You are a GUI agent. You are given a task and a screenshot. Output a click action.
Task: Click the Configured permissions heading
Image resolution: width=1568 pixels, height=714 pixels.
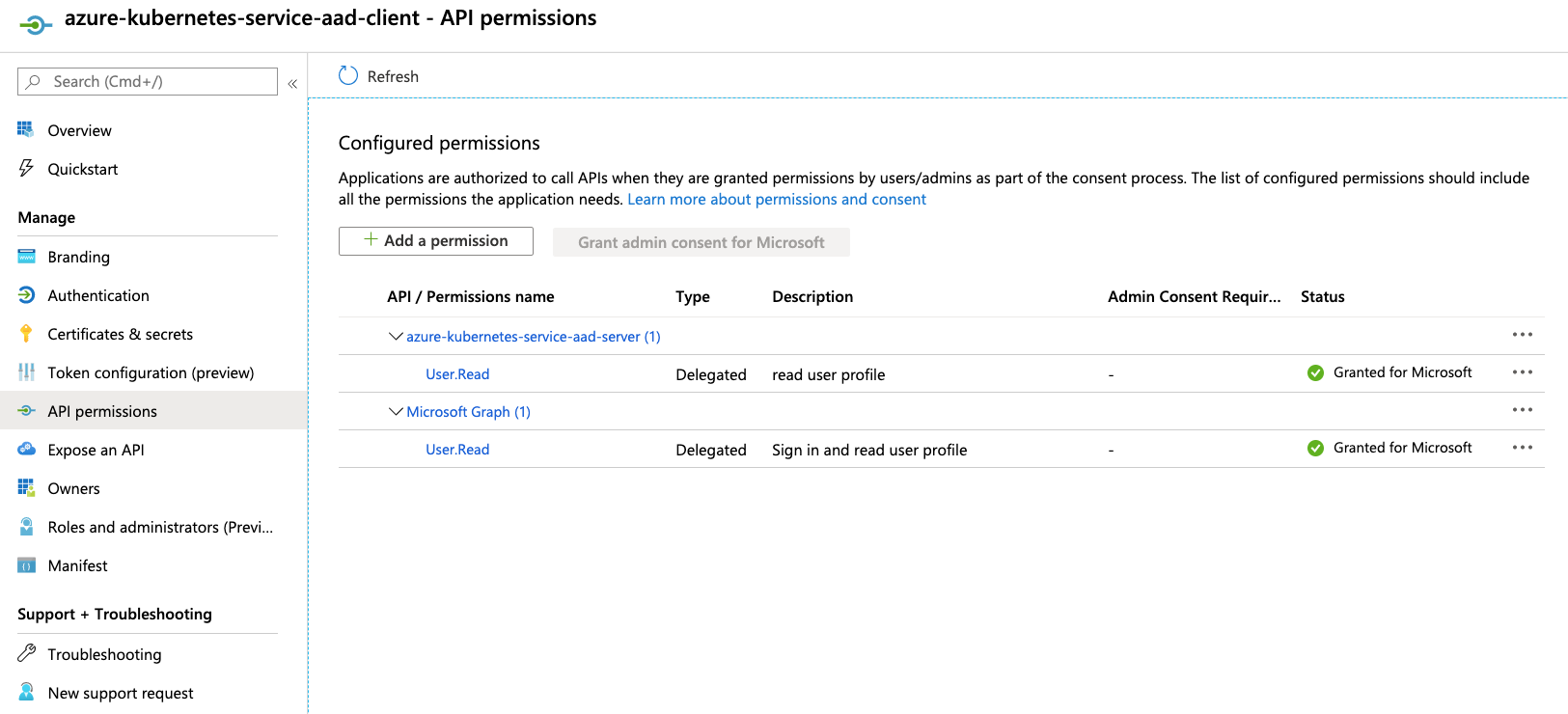(439, 143)
